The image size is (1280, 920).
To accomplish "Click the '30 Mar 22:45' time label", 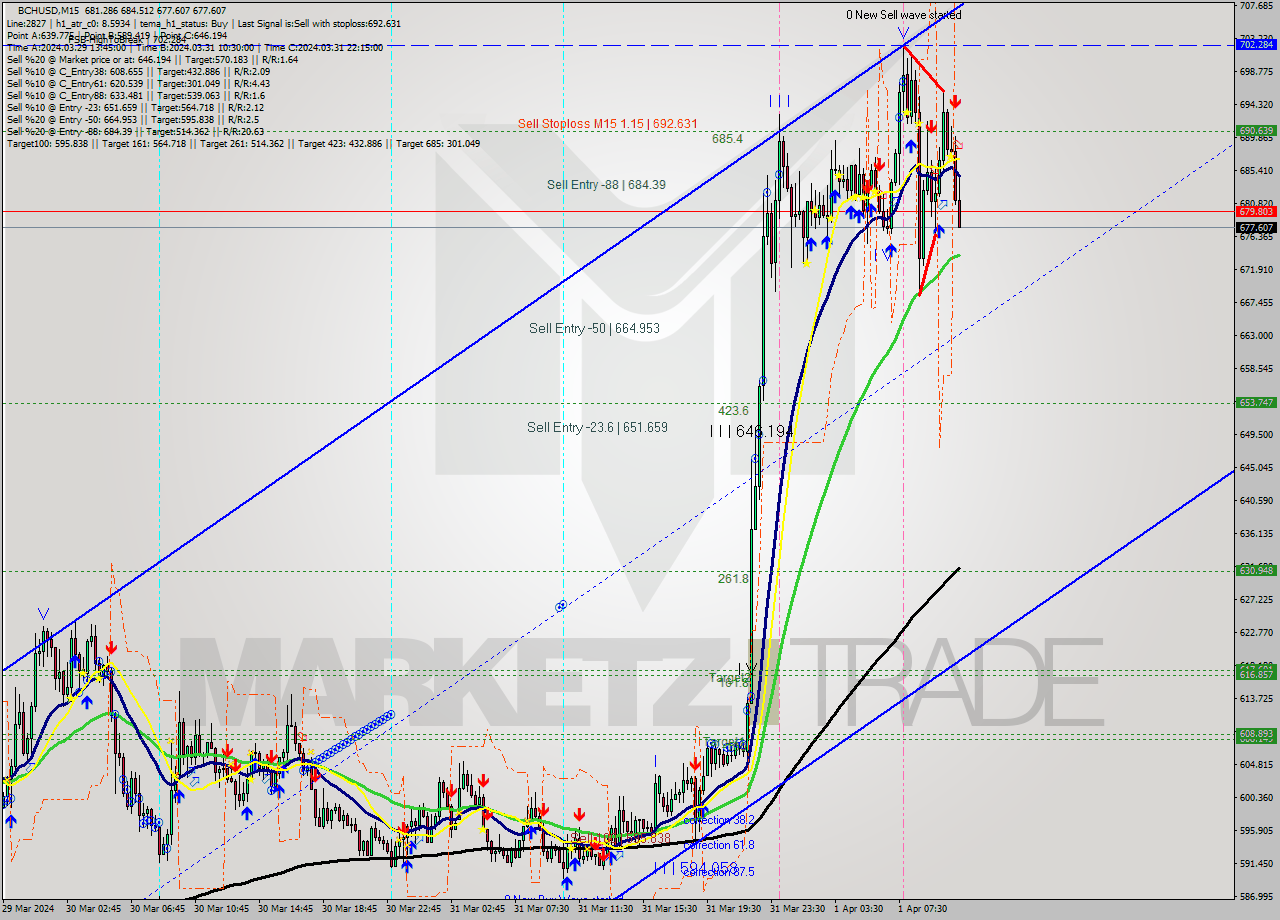I will click(413, 909).
